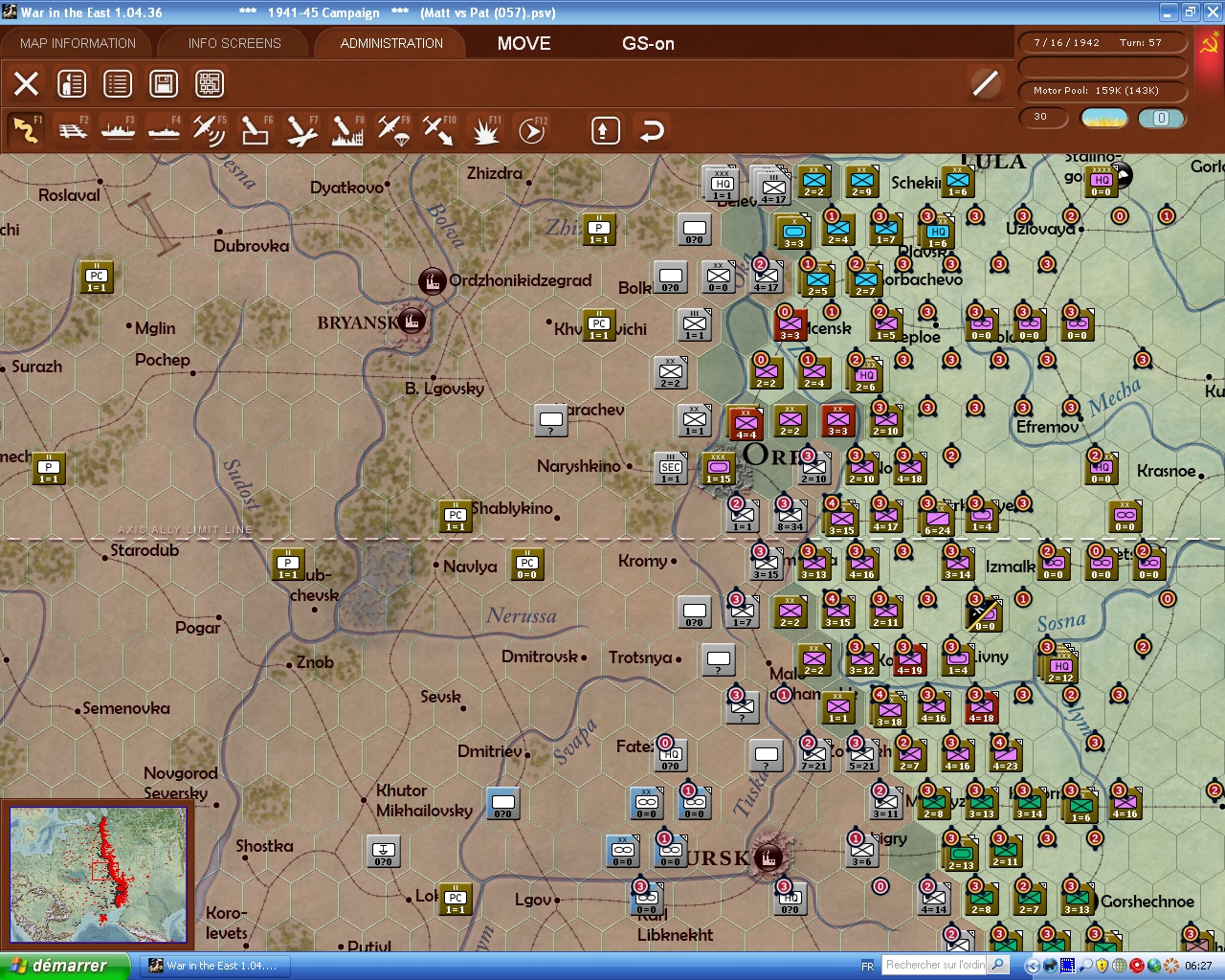Open the F11 battle sites icon
Screen dimensions: 1225x980
(x=485, y=130)
